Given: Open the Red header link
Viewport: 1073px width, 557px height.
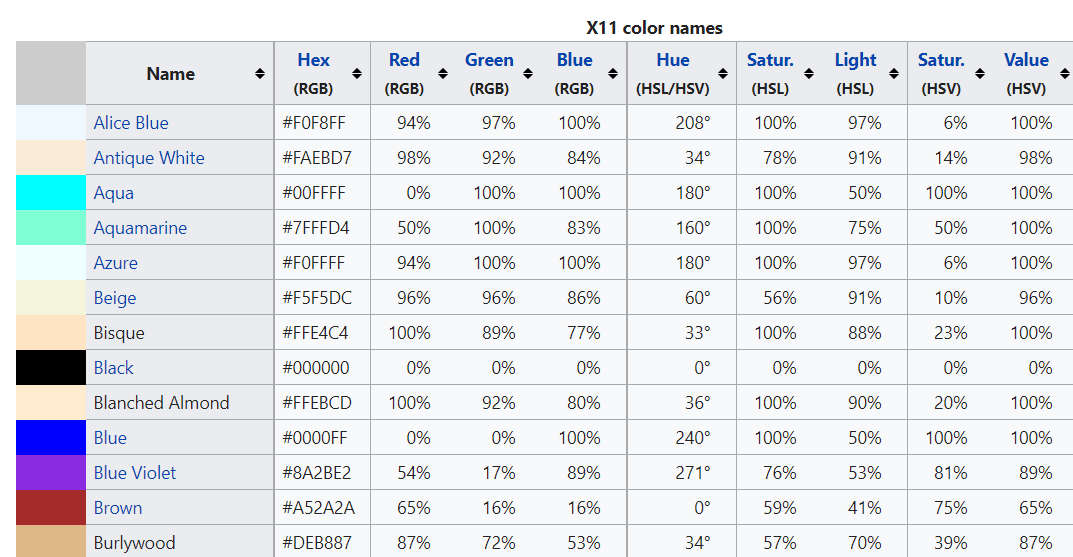Looking at the screenshot, I should pos(404,60).
